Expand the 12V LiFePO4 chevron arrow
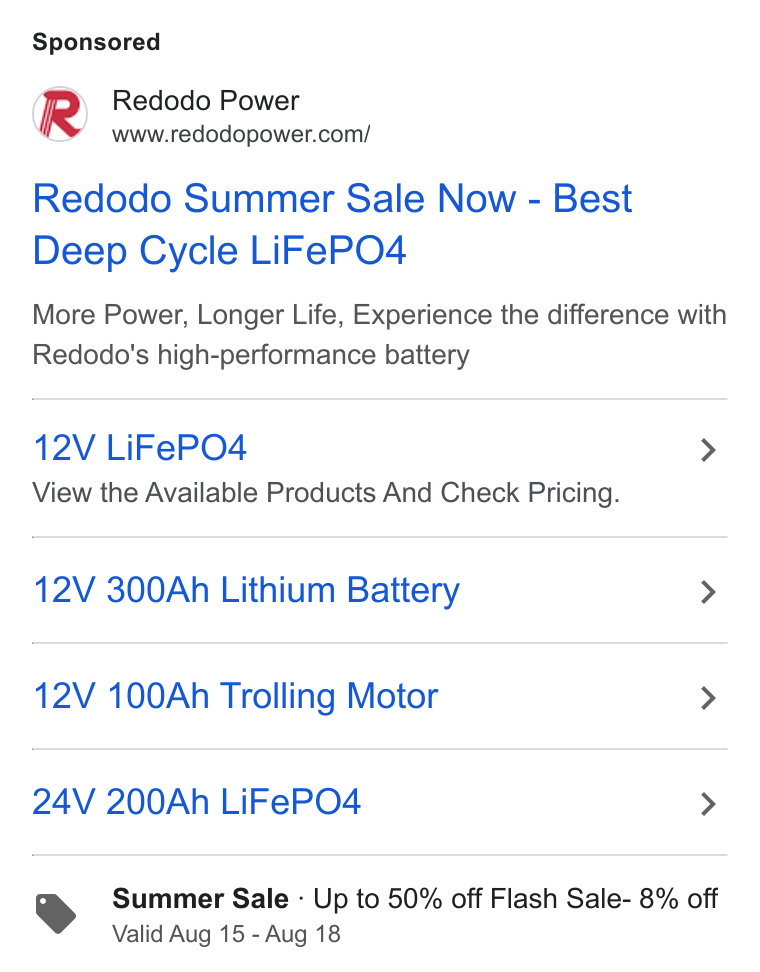This screenshot has height=972, width=760. click(x=708, y=450)
